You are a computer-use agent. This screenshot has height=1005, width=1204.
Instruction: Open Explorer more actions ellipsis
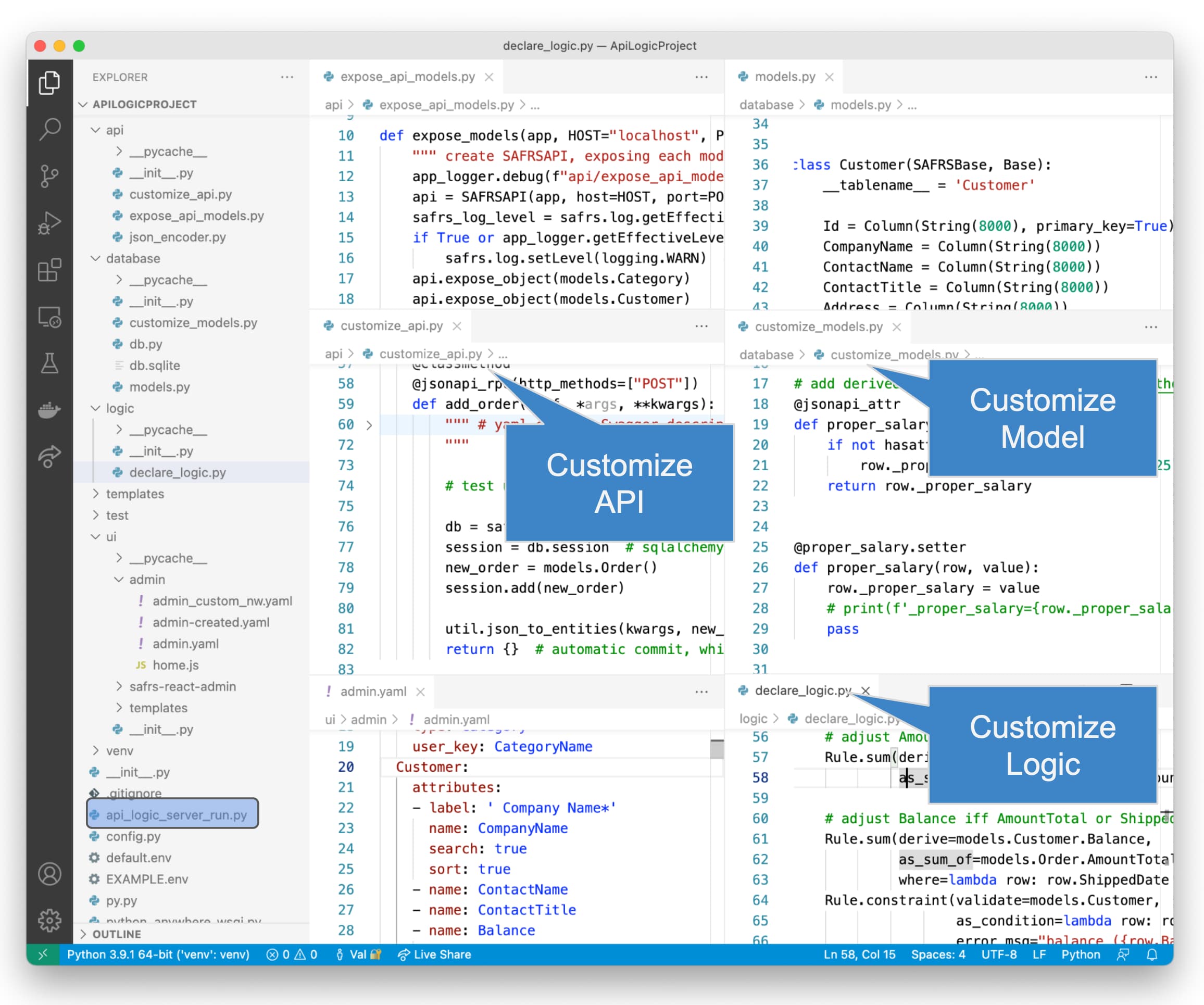click(x=287, y=77)
